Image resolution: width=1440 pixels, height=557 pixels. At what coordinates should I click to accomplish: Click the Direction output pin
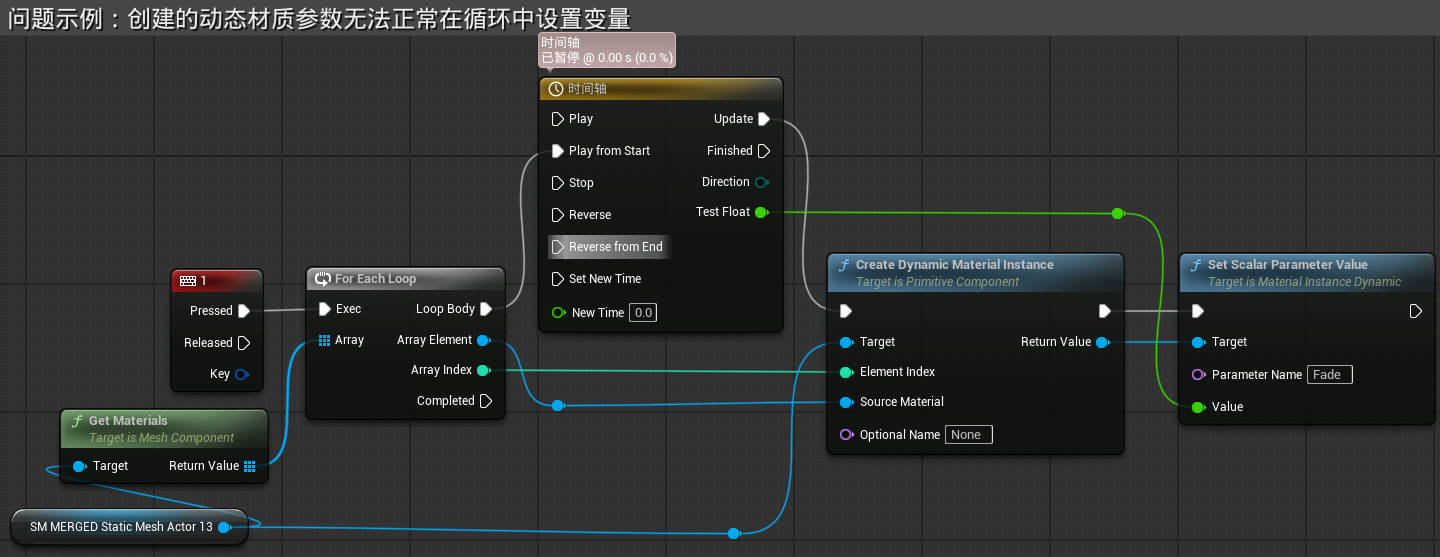coord(762,182)
